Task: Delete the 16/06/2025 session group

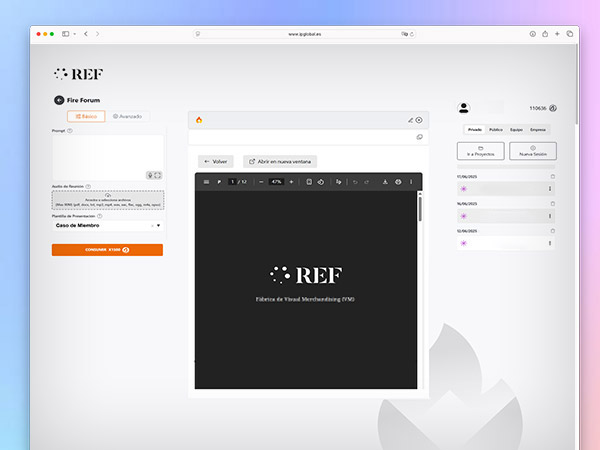Action: (553, 204)
